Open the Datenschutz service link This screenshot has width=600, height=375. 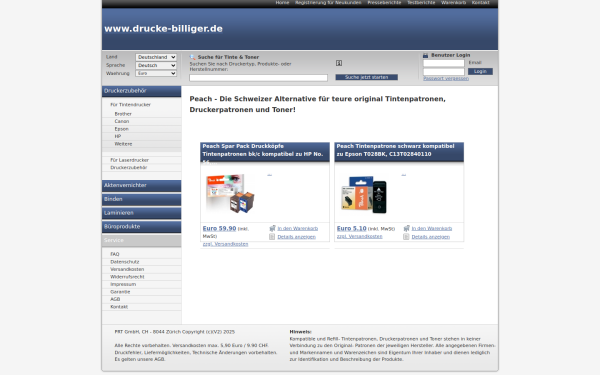125,262
